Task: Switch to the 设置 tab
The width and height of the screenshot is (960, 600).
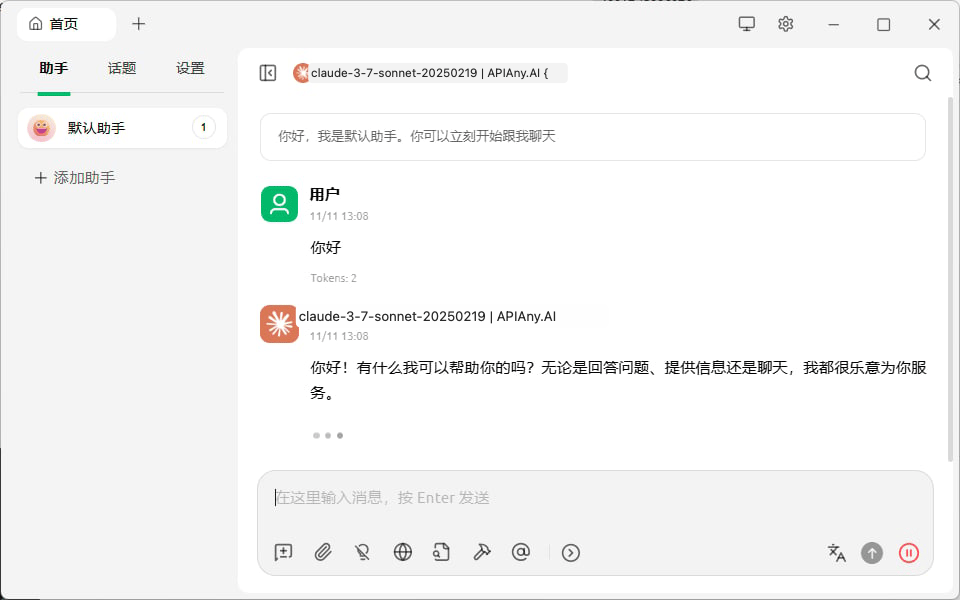Action: point(190,69)
